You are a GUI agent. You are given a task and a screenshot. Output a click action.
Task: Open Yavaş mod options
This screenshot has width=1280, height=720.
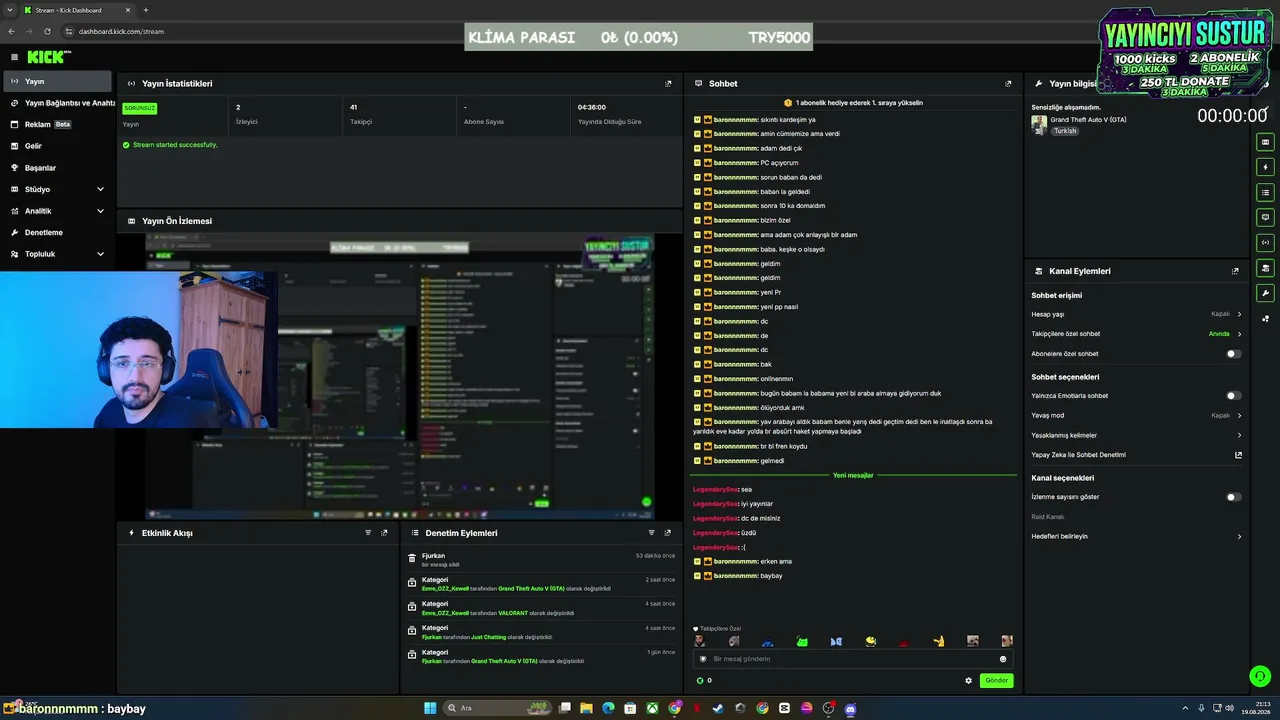click(1136, 415)
